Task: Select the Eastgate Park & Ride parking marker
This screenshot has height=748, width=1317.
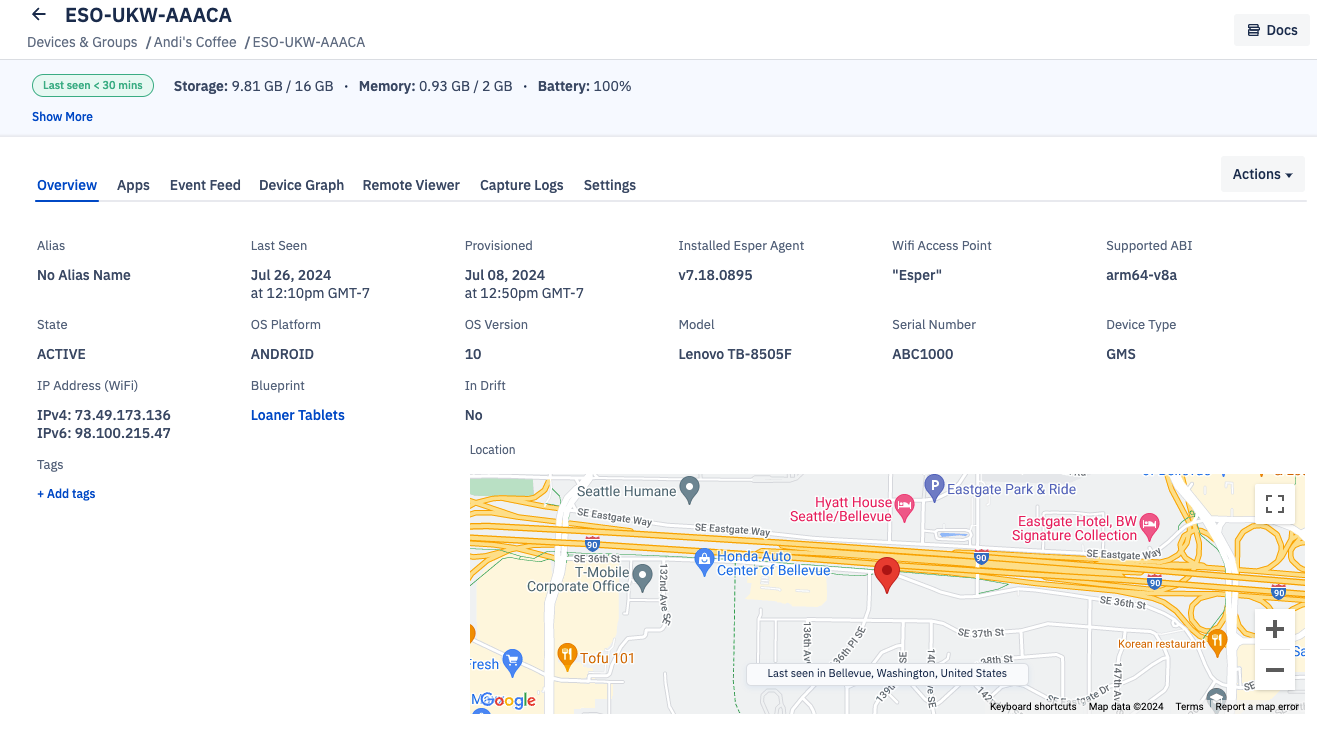Action: [x=934, y=487]
